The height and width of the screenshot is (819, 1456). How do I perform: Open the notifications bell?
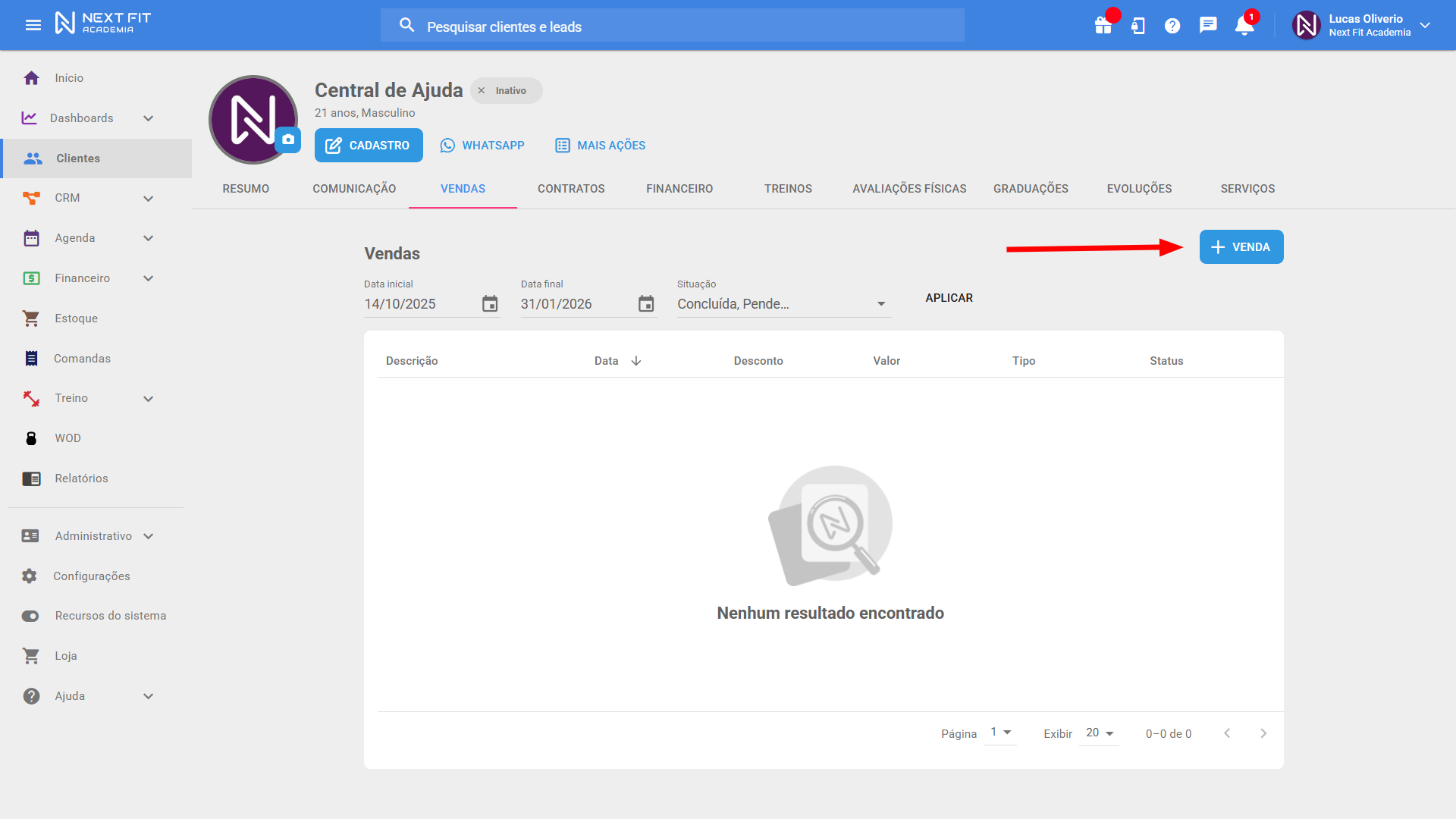[1244, 26]
